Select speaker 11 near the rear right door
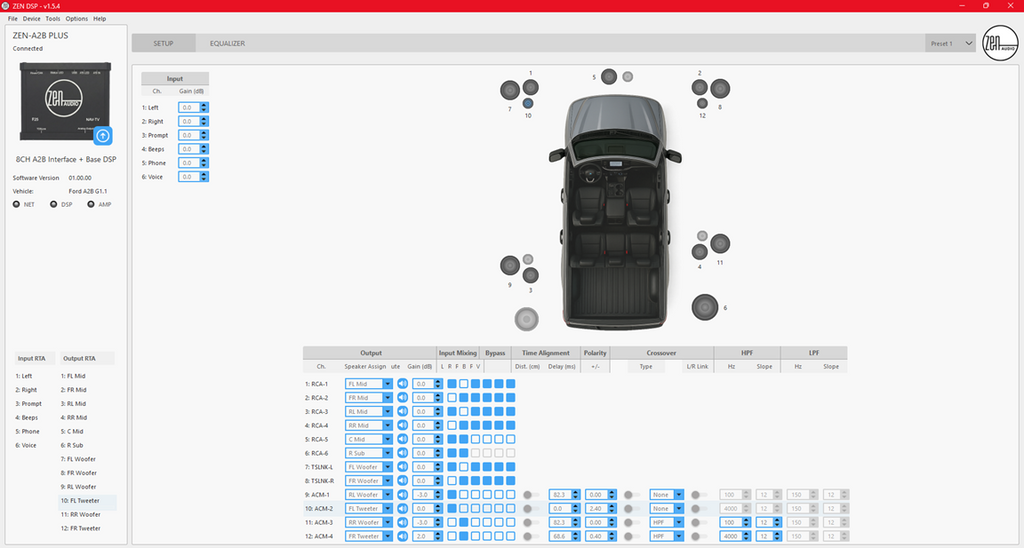This screenshot has height=548, width=1024. tap(720, 243)
